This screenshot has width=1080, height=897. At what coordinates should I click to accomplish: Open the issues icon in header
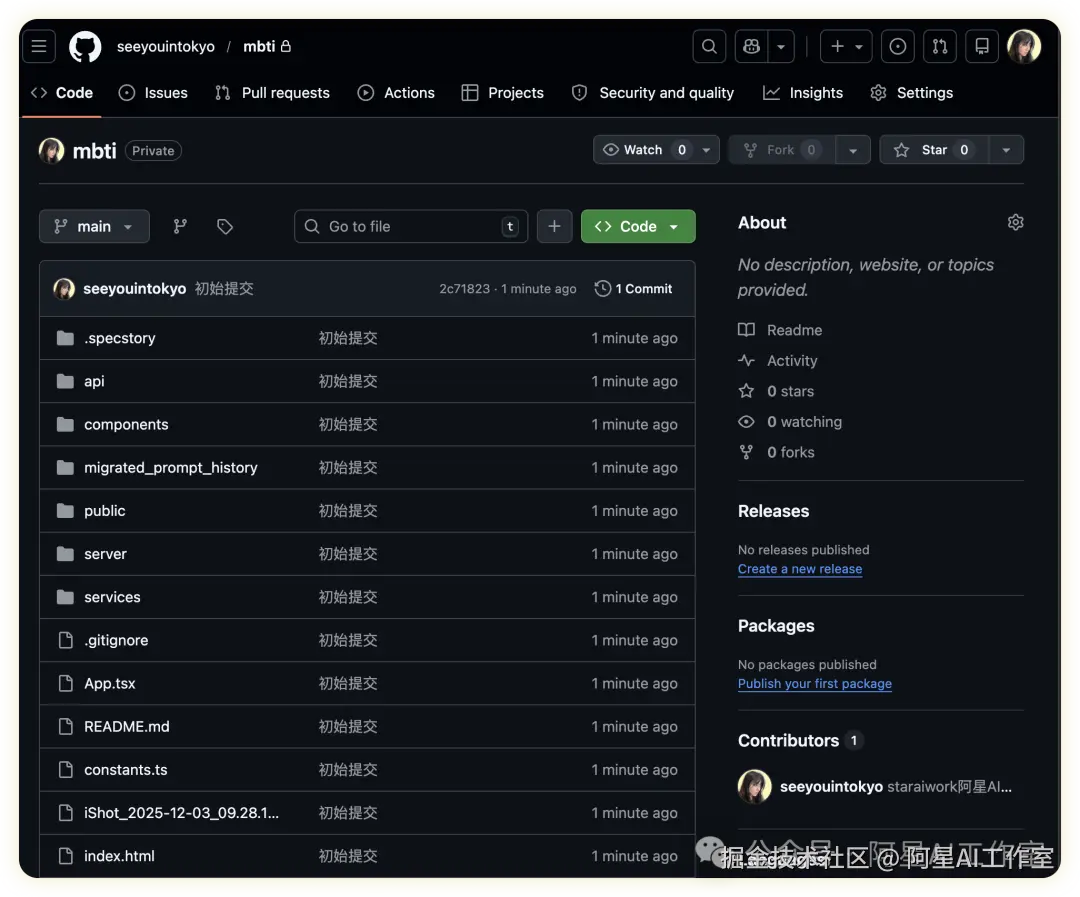[x=897, y=46]
